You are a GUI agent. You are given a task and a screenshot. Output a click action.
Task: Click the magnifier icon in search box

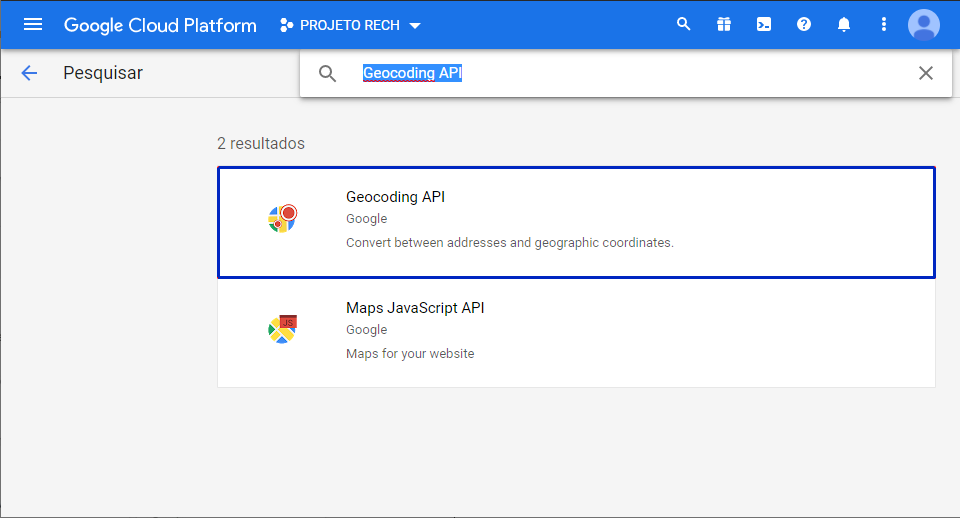[327, 73]
